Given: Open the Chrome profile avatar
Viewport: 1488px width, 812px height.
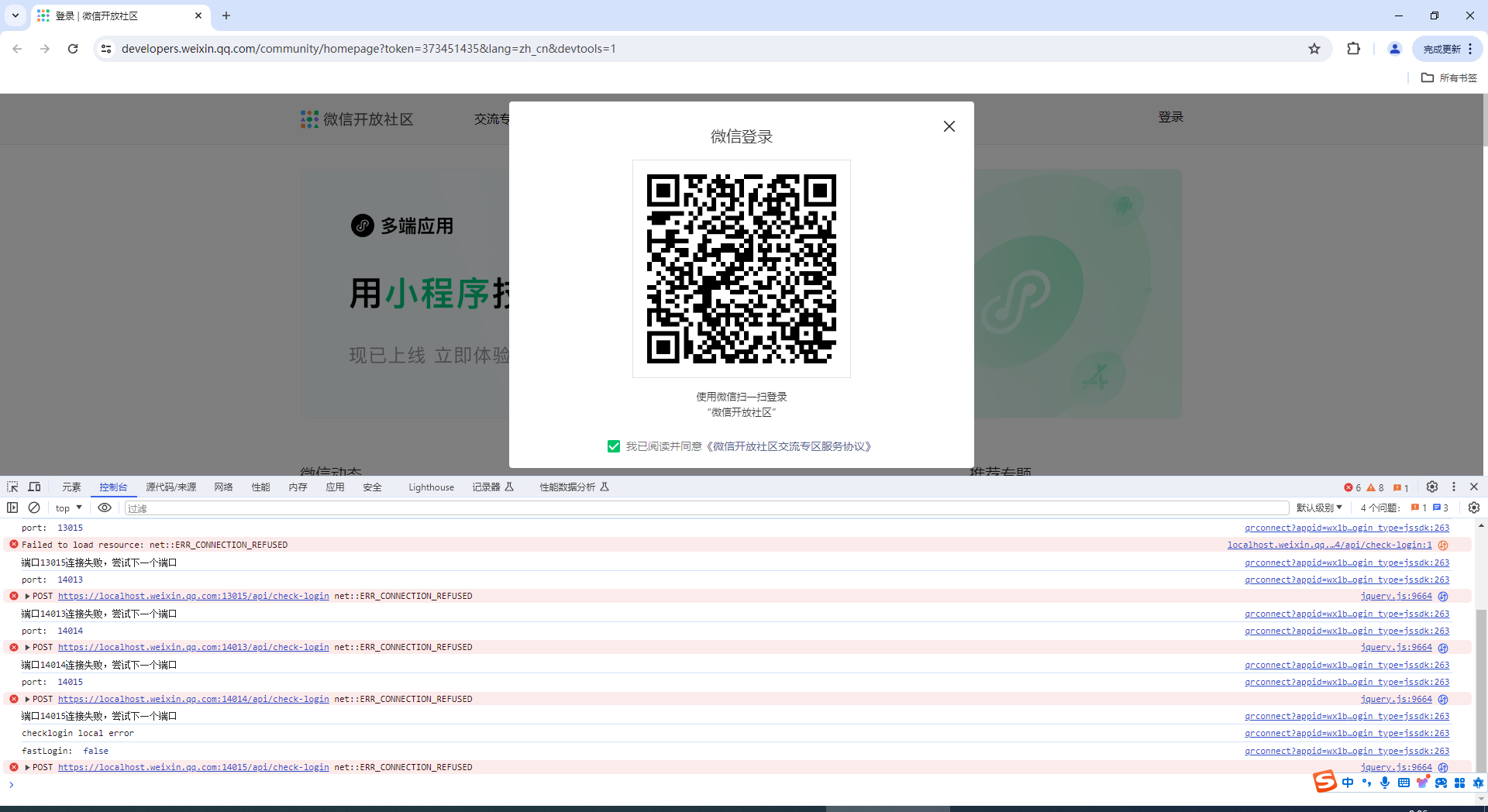Looking at the screenshot, I should (x=1394, y=49).
